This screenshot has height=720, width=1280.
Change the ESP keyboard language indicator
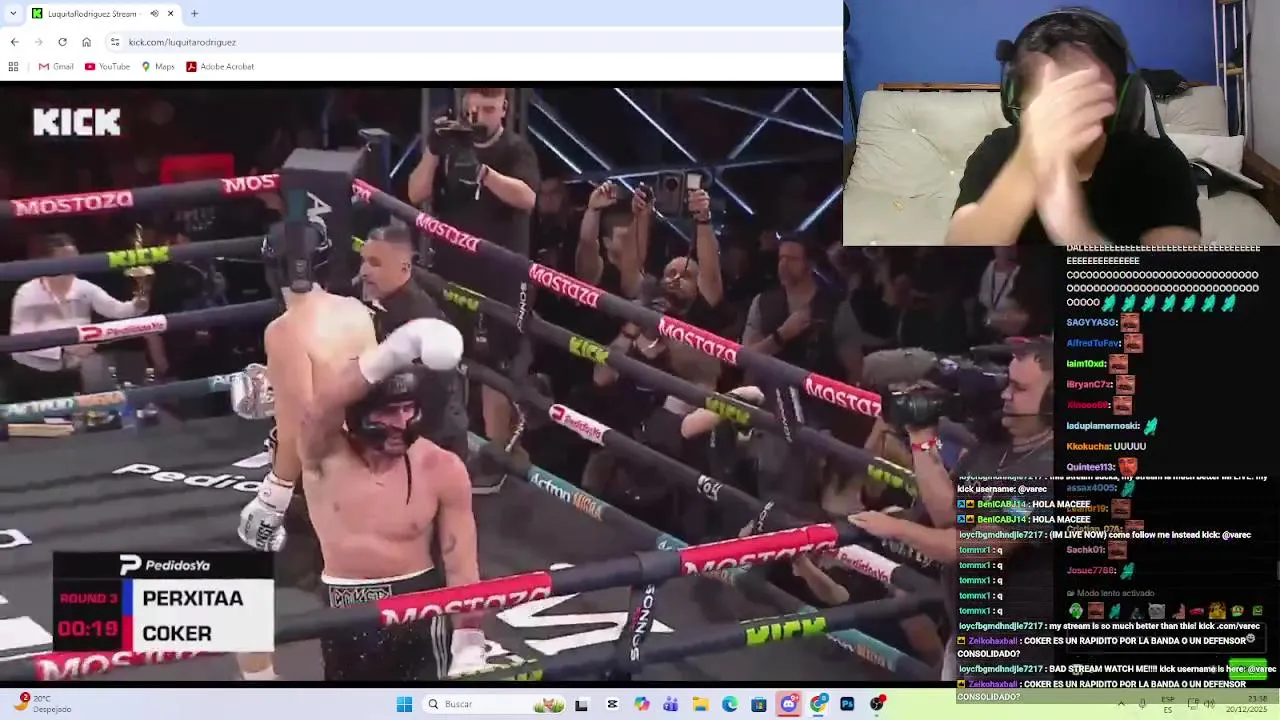point(1168,704)
